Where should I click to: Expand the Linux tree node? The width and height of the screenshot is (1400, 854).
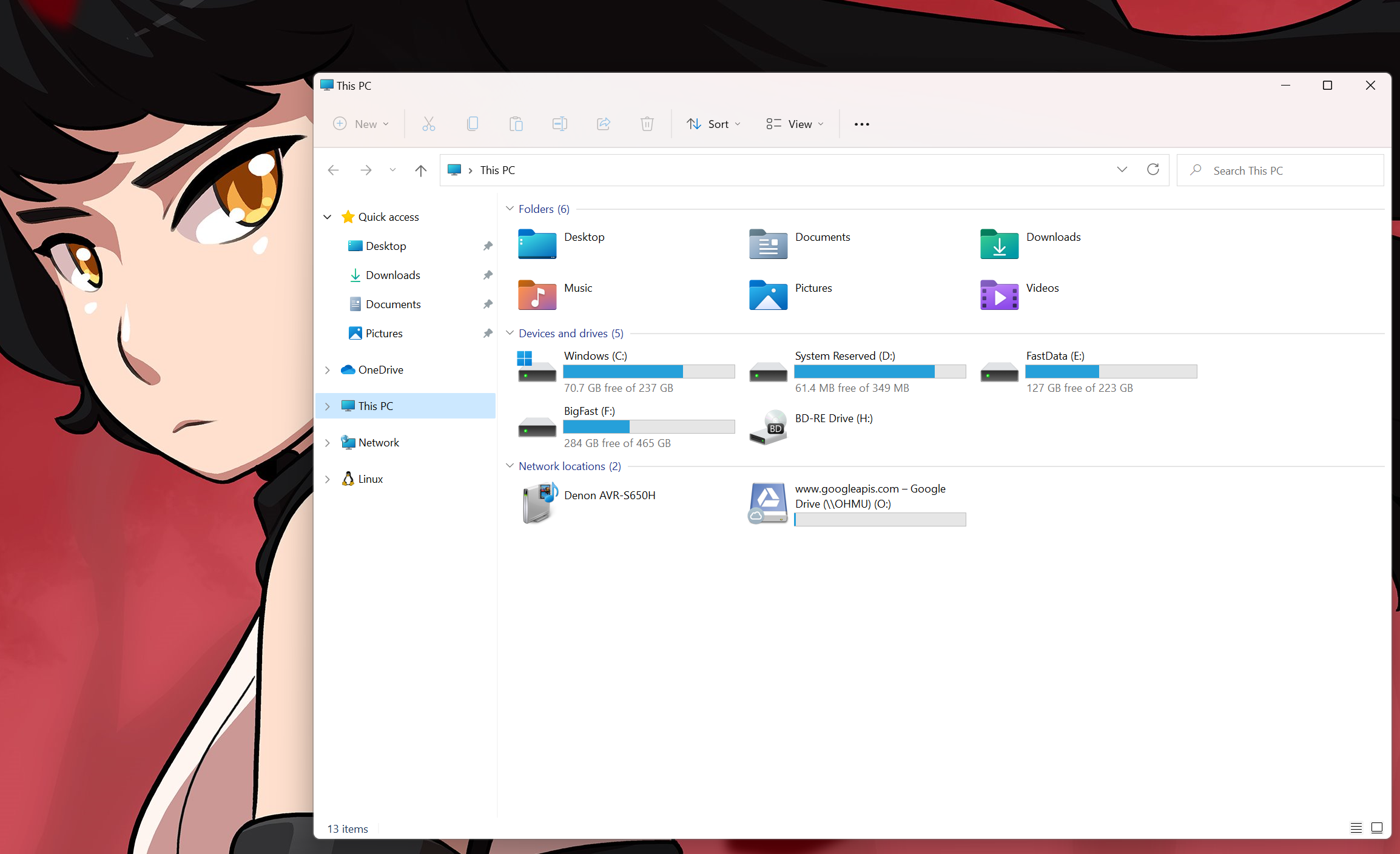328,479
